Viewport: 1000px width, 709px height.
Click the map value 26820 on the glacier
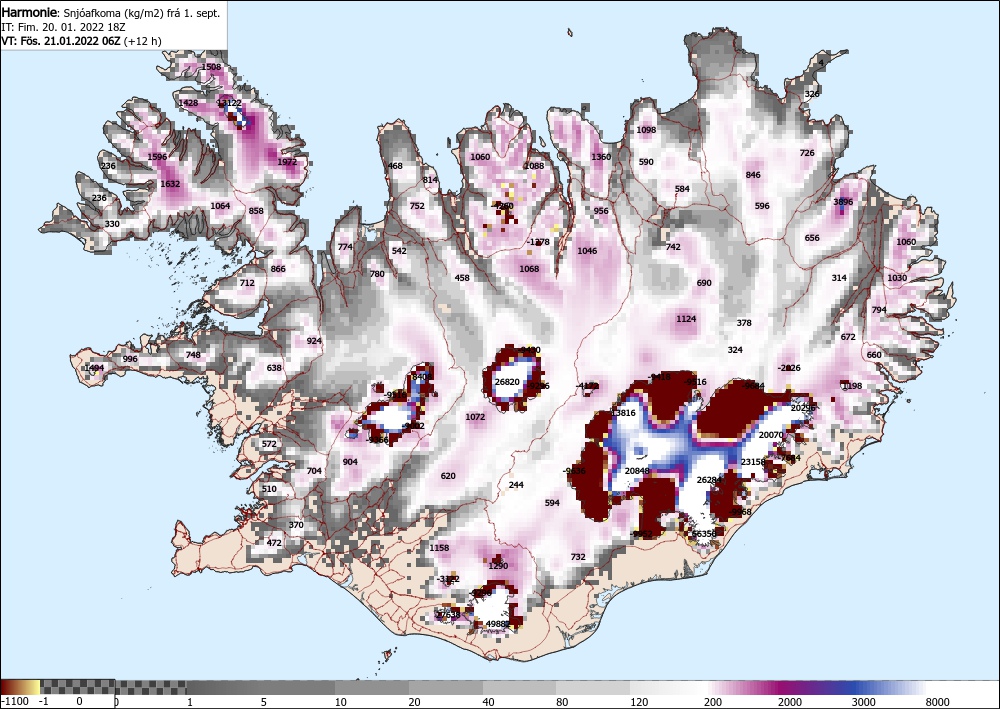tap(507, 382)
